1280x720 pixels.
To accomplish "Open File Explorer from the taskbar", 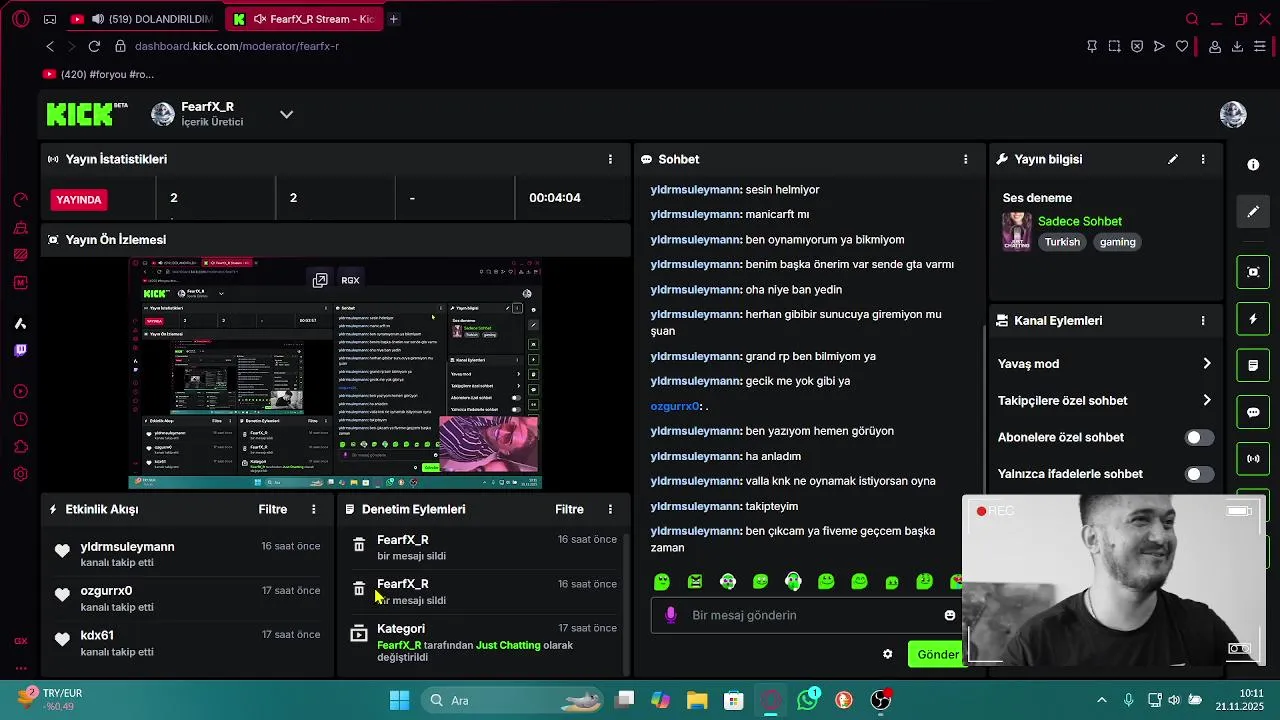I will [x=697, y=700].
